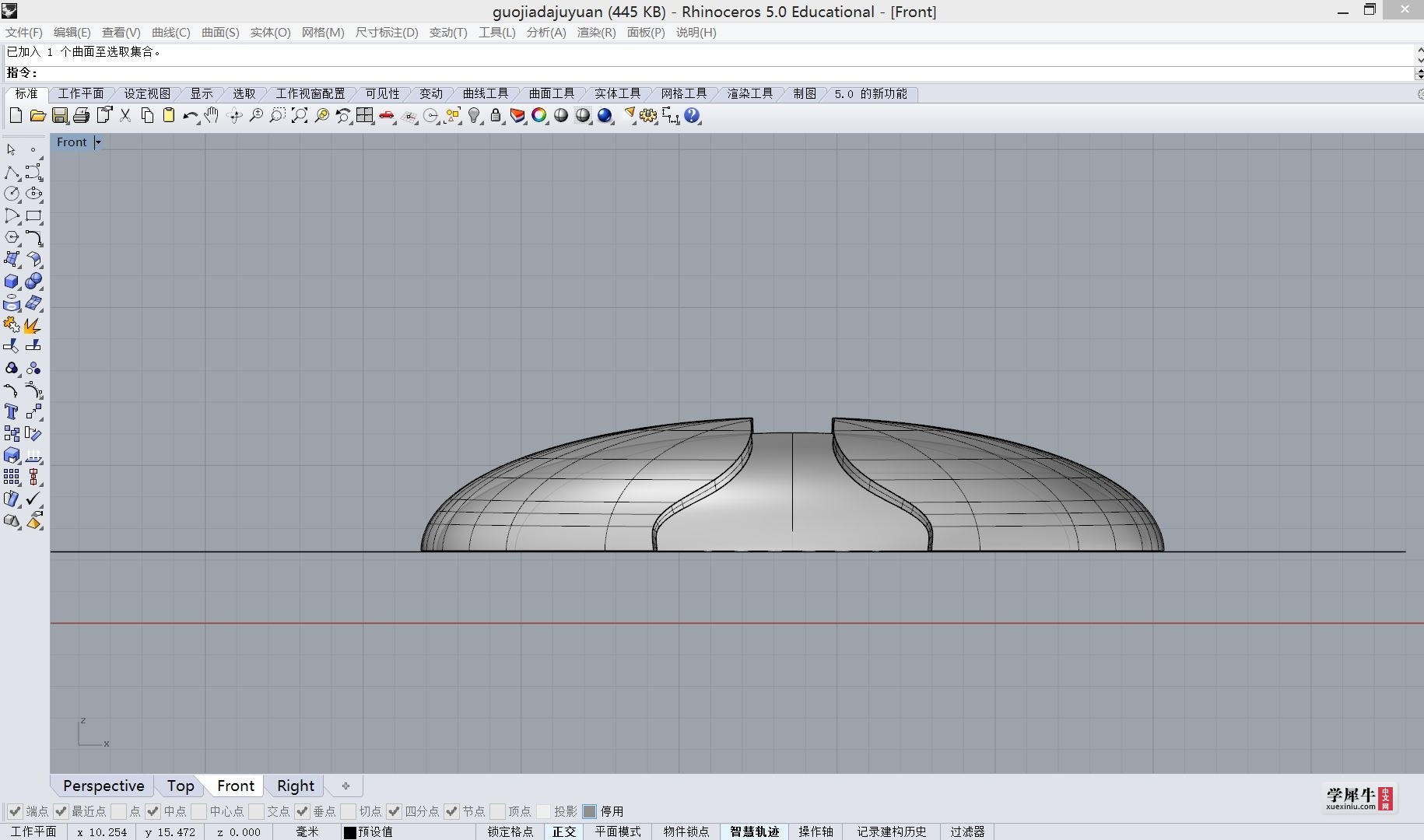Toggle the 端点 osnap checkbox
The width and height of the screenshot is (1424, 840).
[x=15, y=811]
